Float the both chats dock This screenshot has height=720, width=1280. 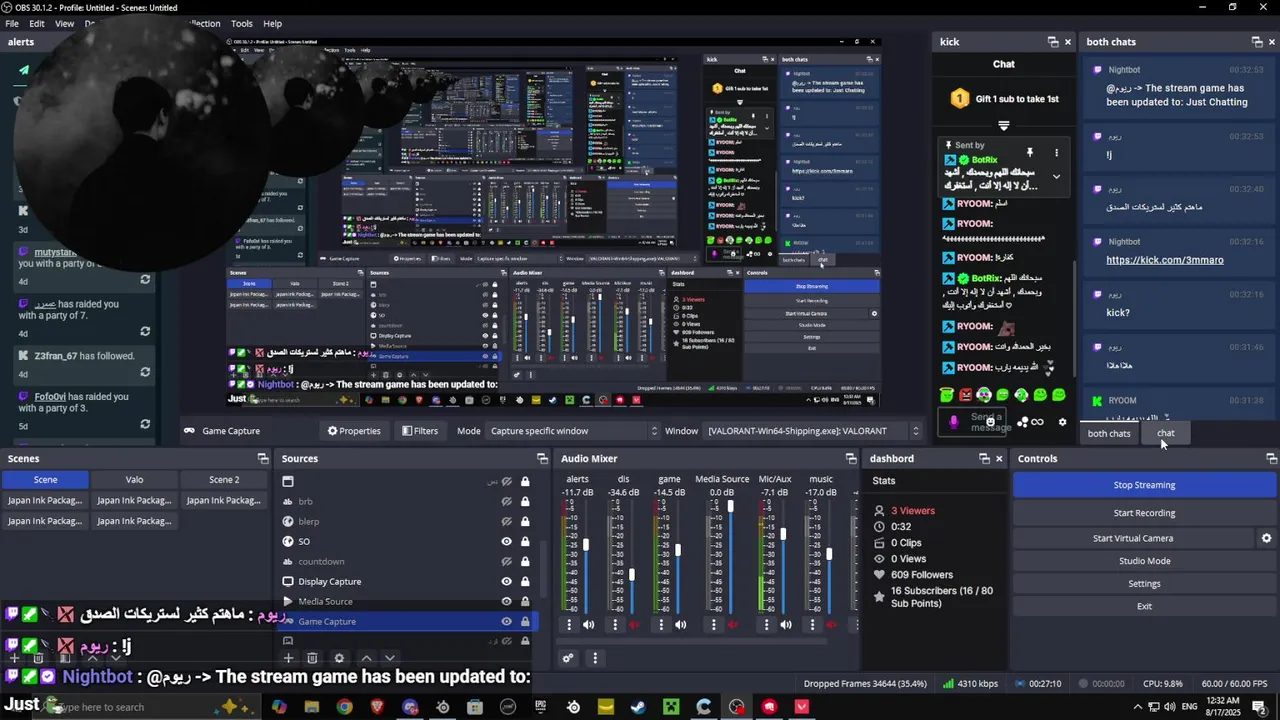click(1257, 42)
